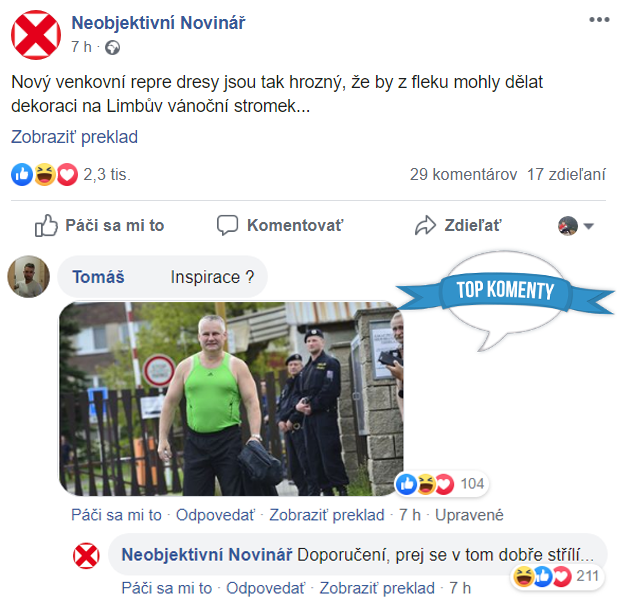
Task: Share the post with Zdieľať arrow
Action: point(458,225)
